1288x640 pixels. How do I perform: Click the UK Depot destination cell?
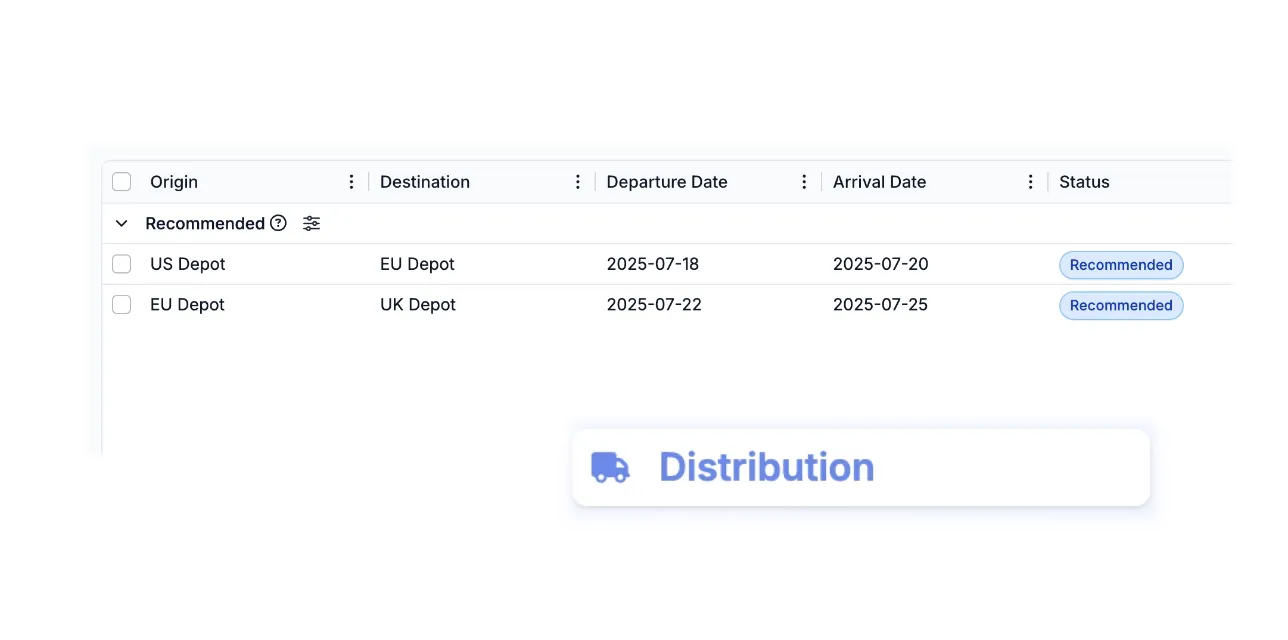point(417,305)
